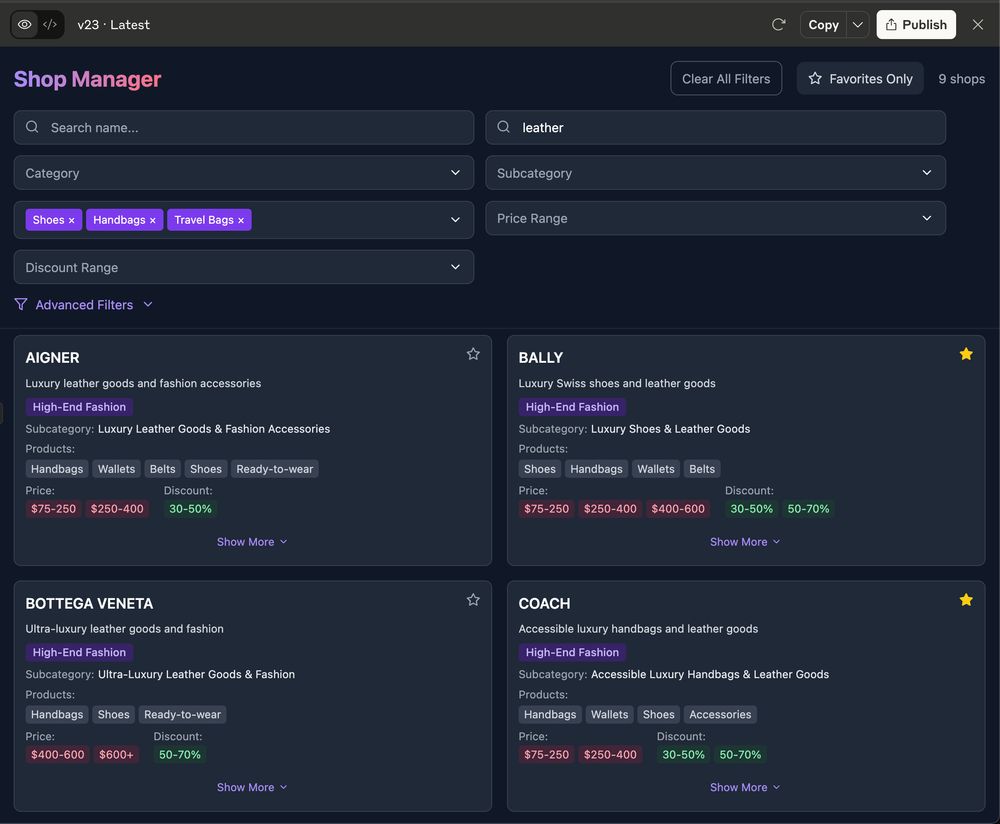
Task: Switch to preview eye view
Action: [24, 25]
